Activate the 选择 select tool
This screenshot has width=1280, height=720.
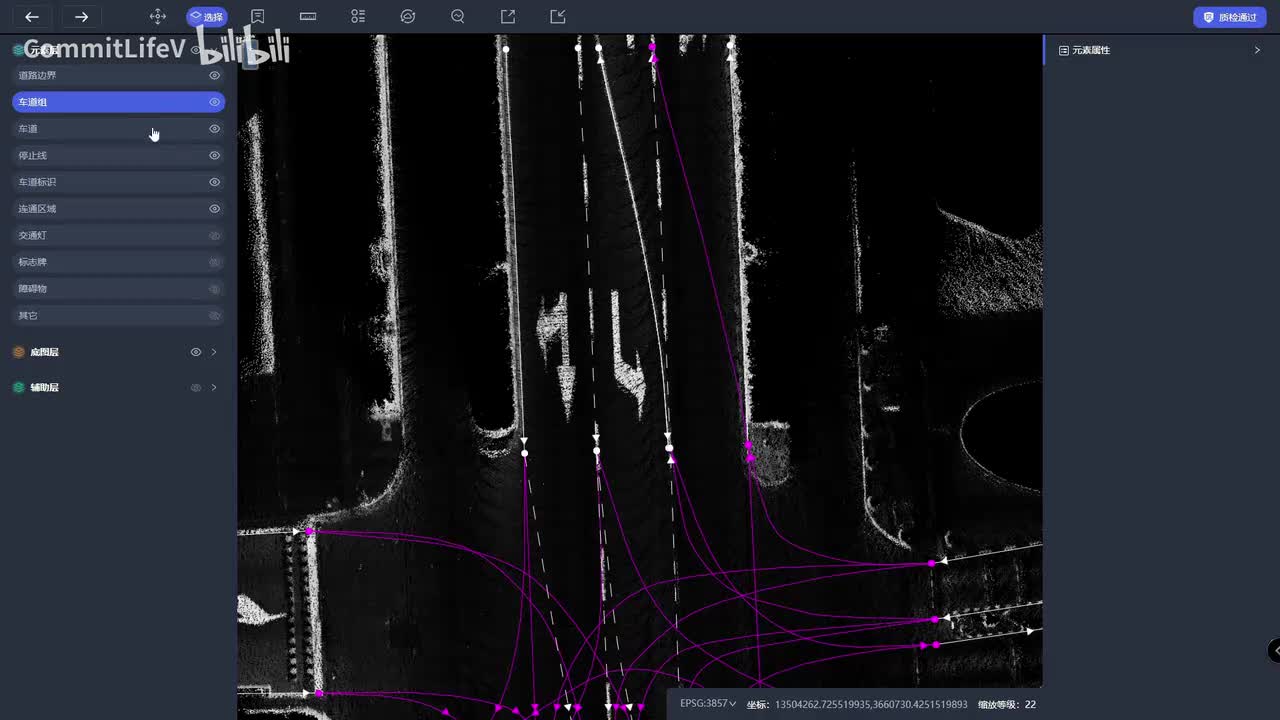(x=207, y=17)
